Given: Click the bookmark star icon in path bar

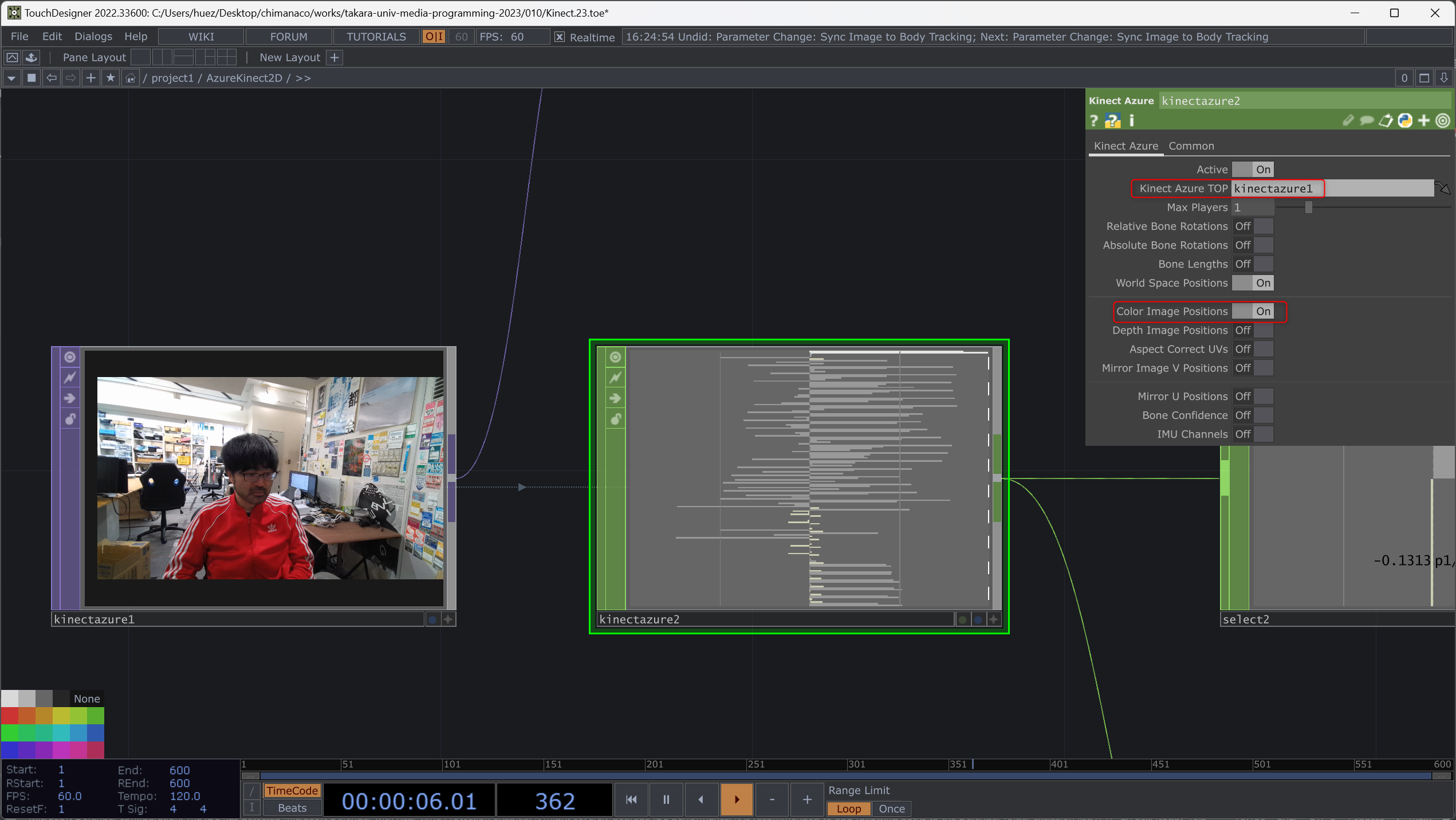Looking at the screenshot, I should tap(111, 77).
